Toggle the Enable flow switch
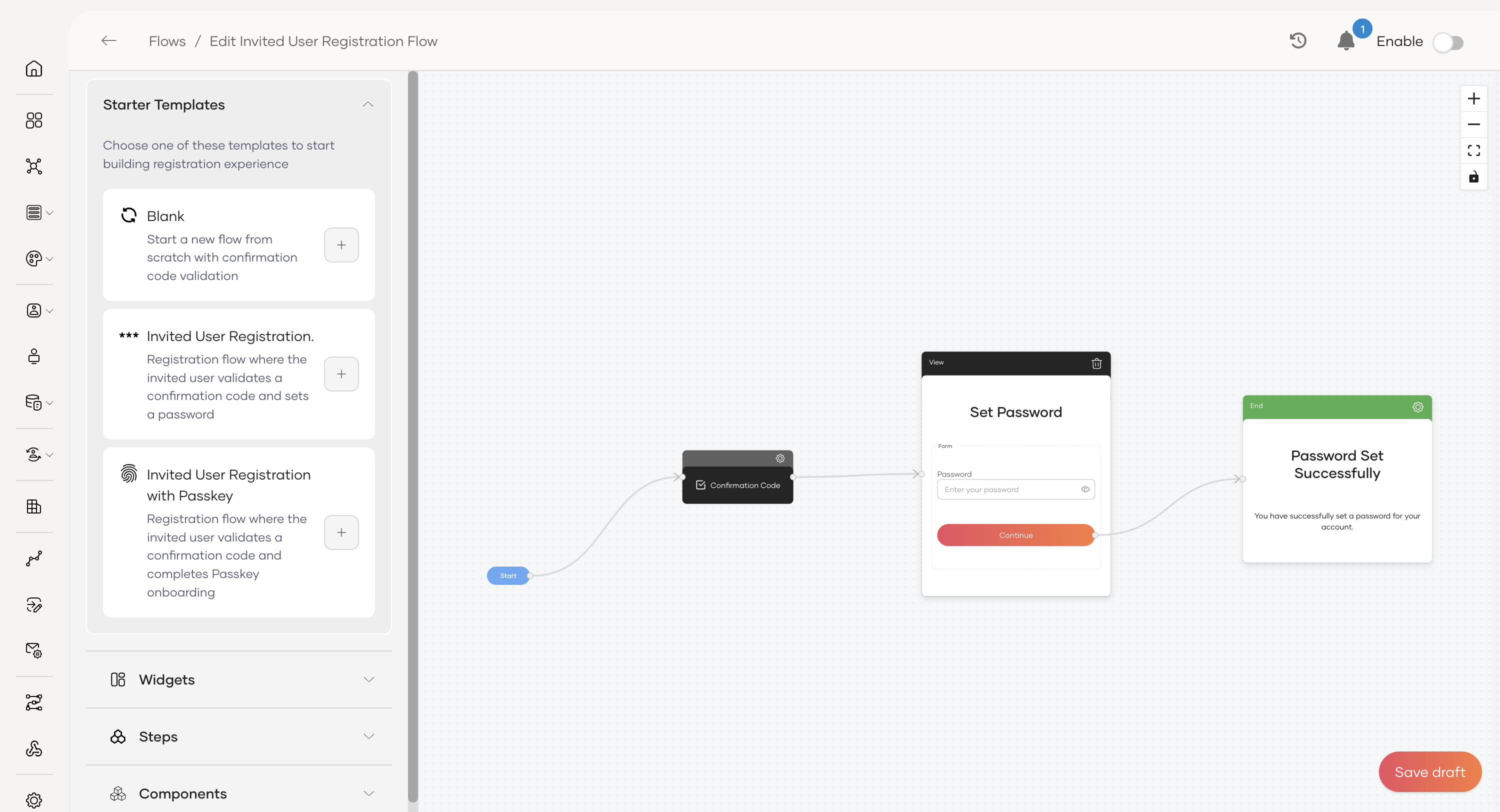This screenshot has height=812, width=1500. pyautogui.click(x=1448, y=42)
